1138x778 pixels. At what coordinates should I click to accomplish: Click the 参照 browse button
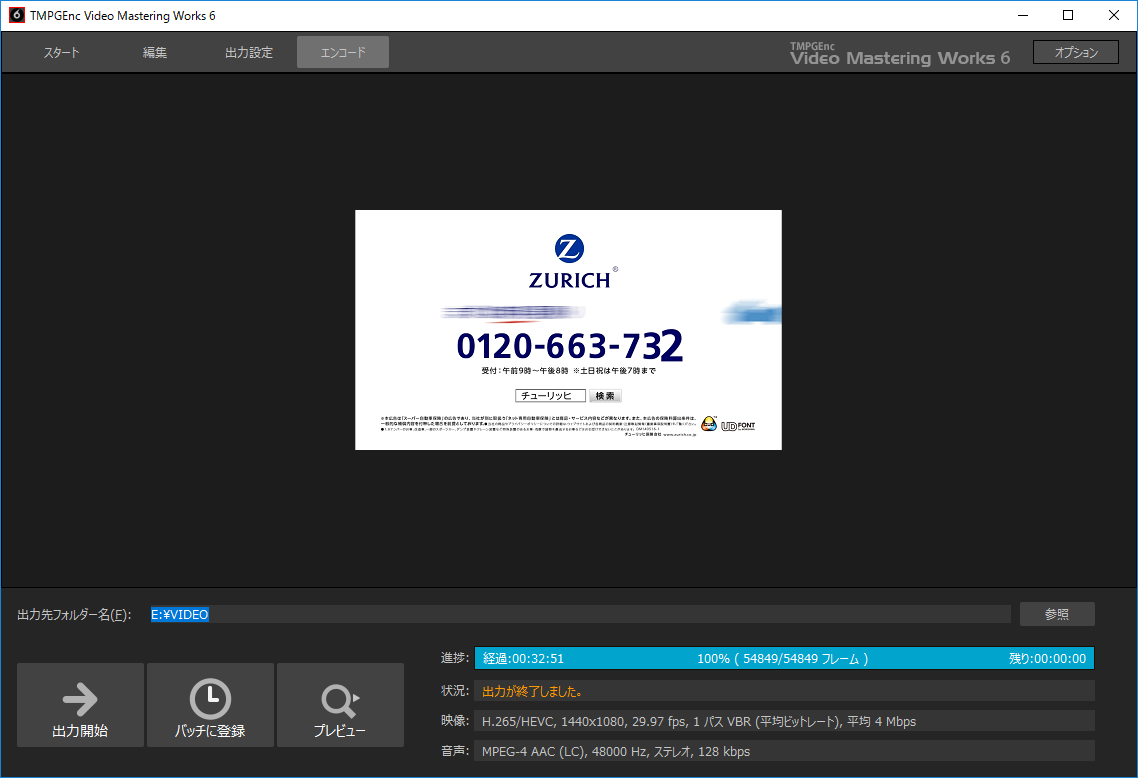pyautogui.click(x=1057, y=614)
